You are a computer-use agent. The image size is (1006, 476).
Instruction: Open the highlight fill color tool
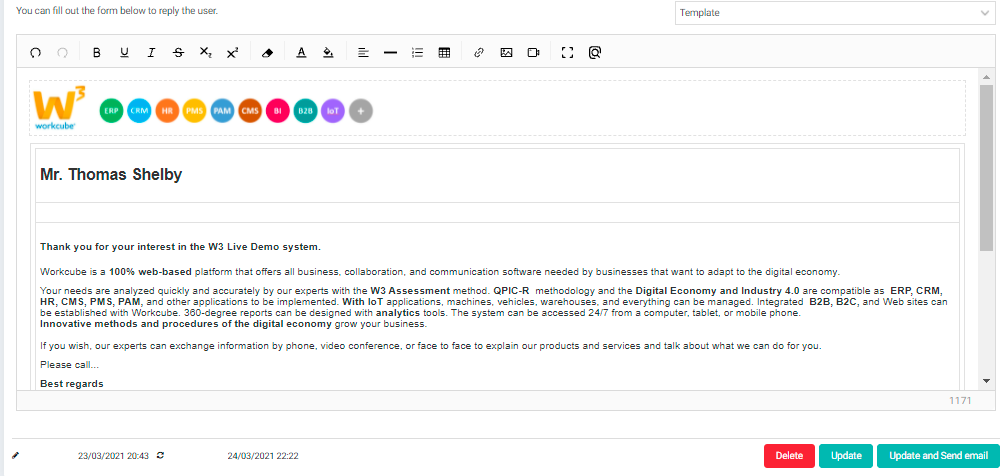328,53
